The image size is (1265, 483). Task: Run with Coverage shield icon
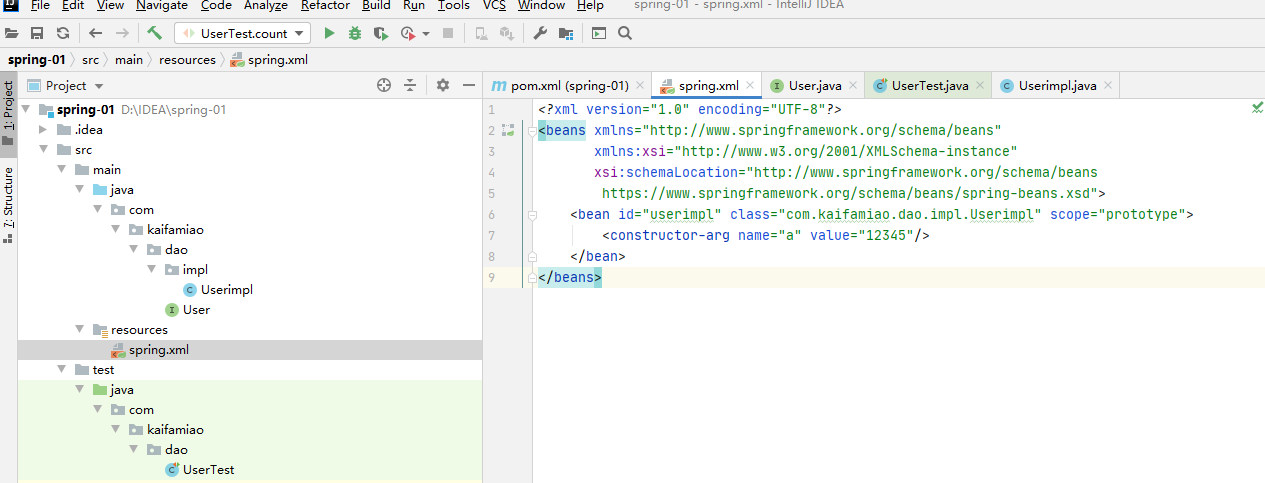click(x=380, y=33)
